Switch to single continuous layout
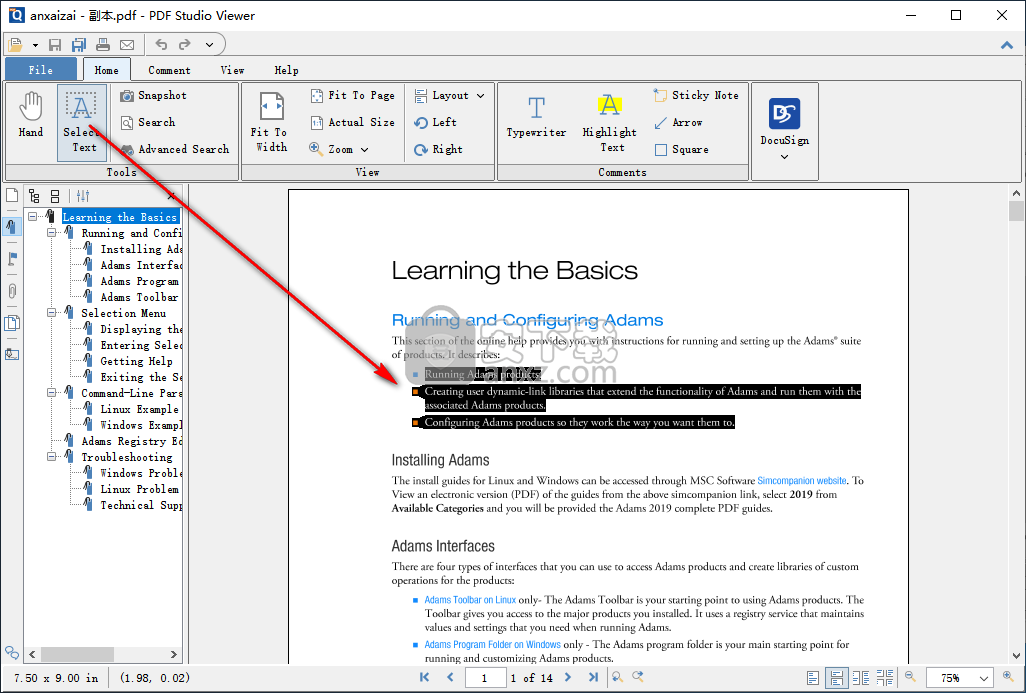Screen dimensions: 1026x693 (x=836, y=678)
